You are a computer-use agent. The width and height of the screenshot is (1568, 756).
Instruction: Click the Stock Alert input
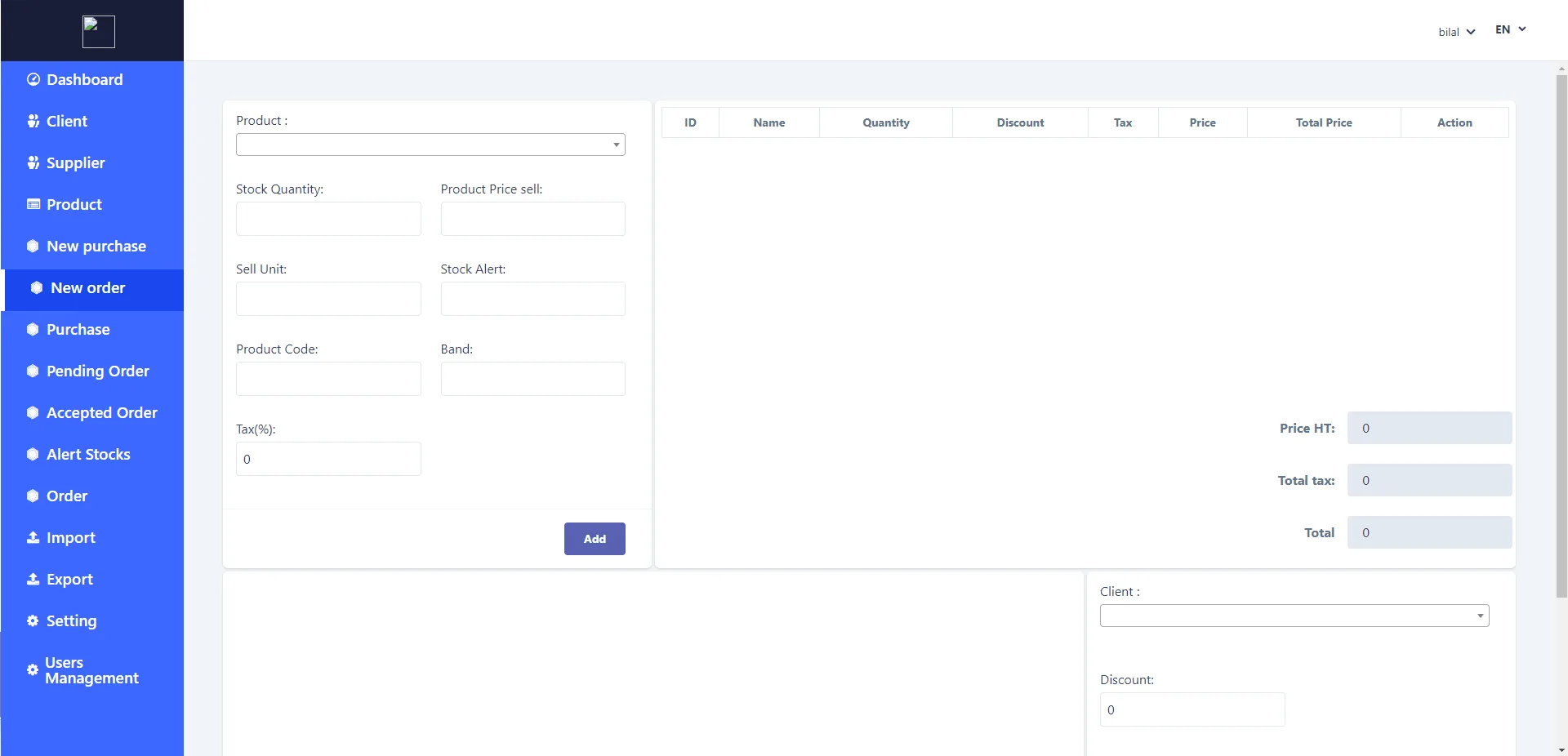(x=533, y=299)
